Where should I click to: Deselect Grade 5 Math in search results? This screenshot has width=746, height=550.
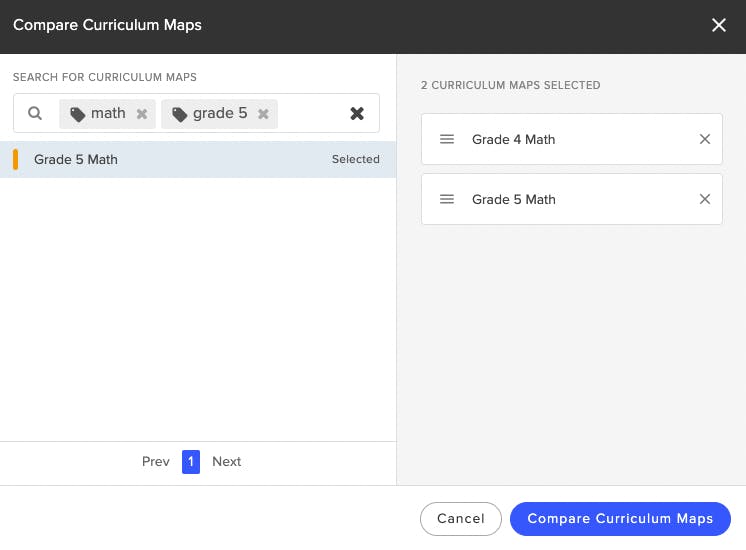198,160
